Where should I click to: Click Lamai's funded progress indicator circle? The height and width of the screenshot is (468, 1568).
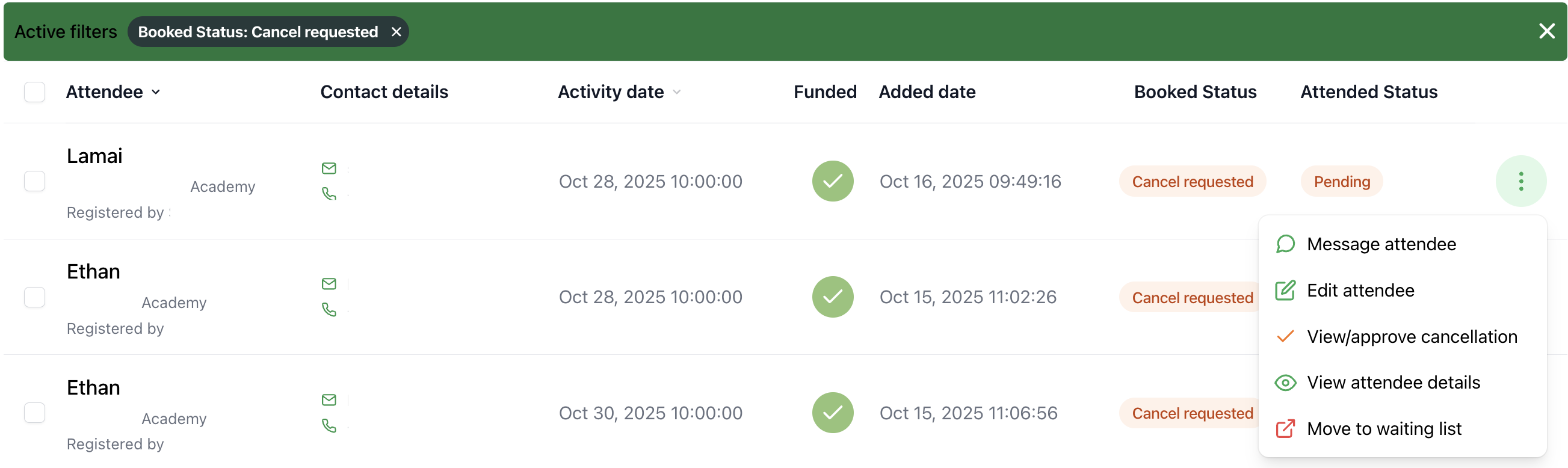(832, 180)
